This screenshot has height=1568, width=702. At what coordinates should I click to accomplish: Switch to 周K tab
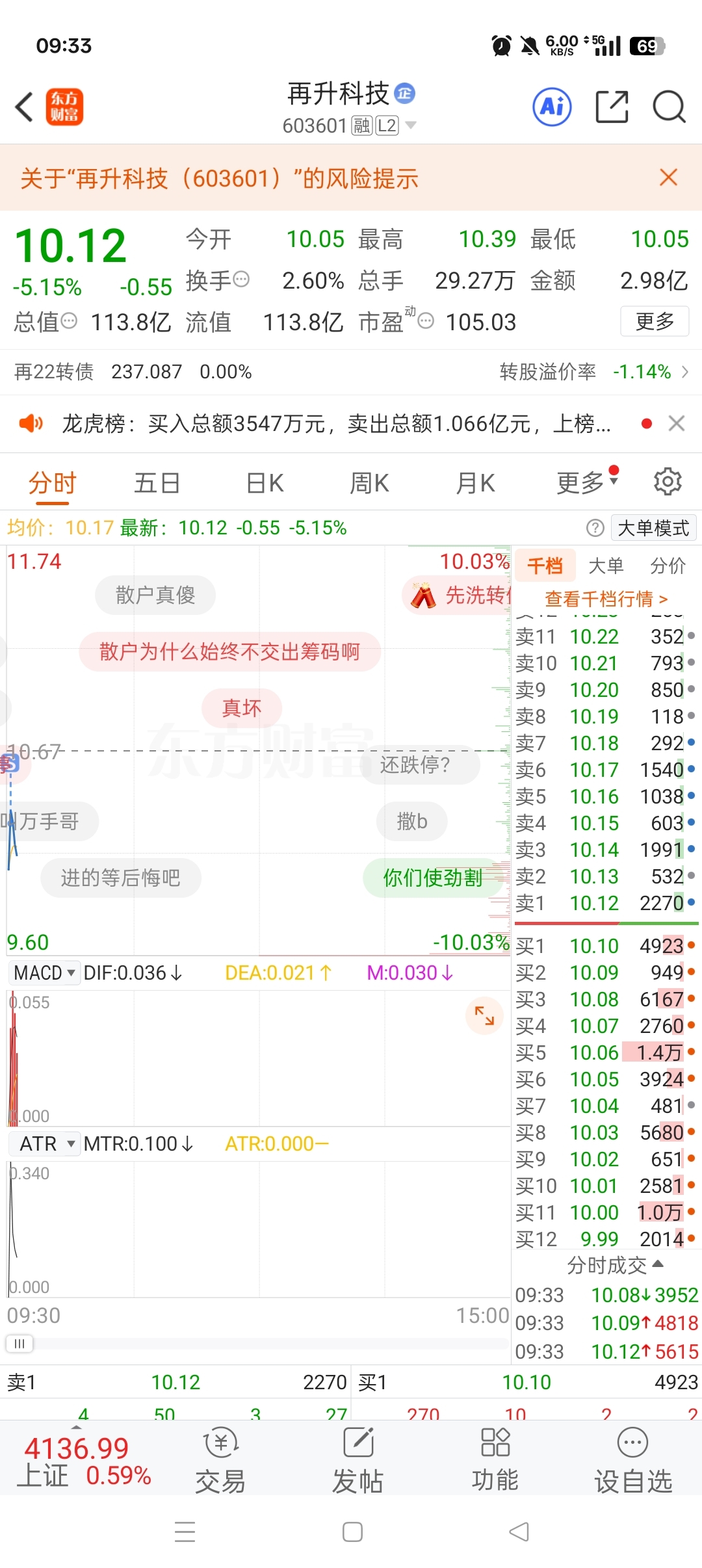(369, 483)
